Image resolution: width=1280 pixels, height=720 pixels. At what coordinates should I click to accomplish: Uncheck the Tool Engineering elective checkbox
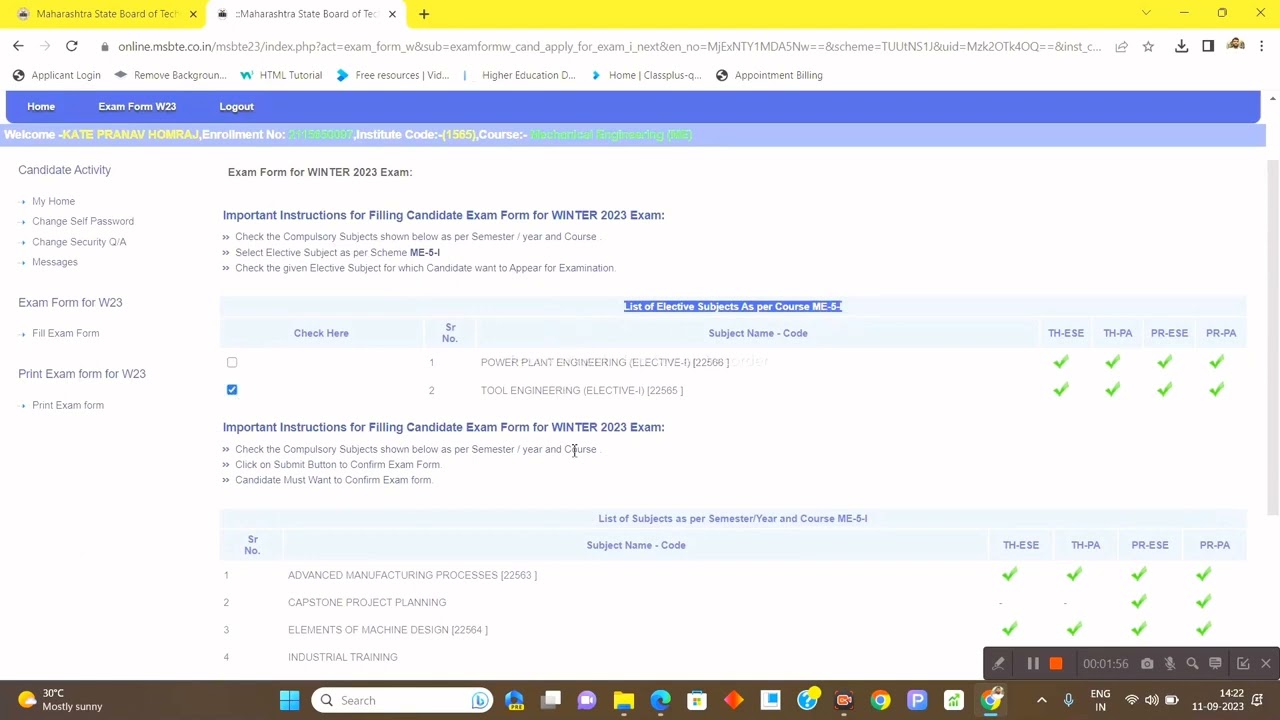(x=232, y=390)
